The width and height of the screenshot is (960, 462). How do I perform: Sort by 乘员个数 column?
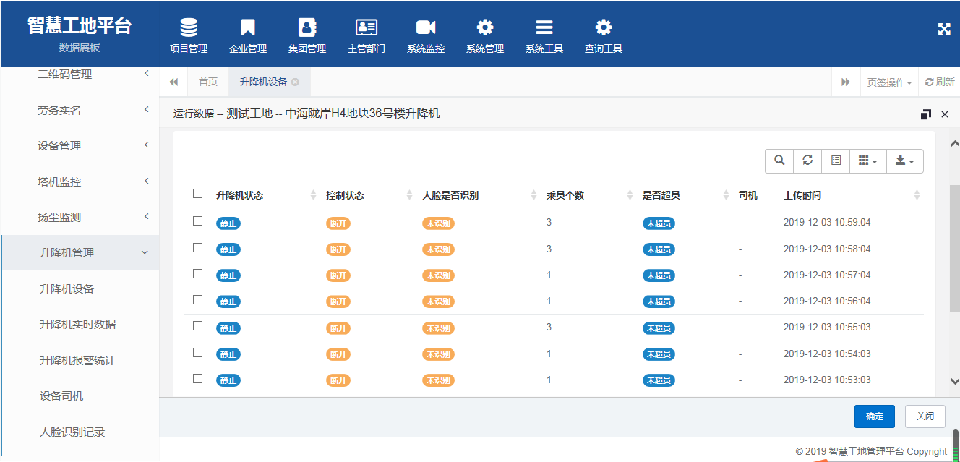pos(629,196)
